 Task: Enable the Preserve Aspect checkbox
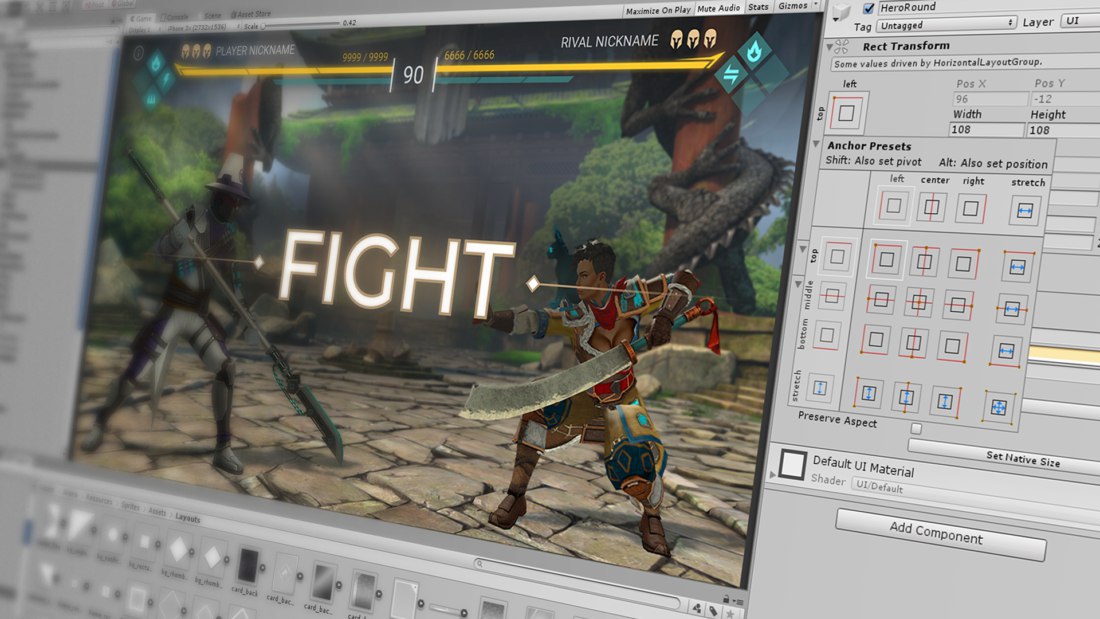click(916, 429)
